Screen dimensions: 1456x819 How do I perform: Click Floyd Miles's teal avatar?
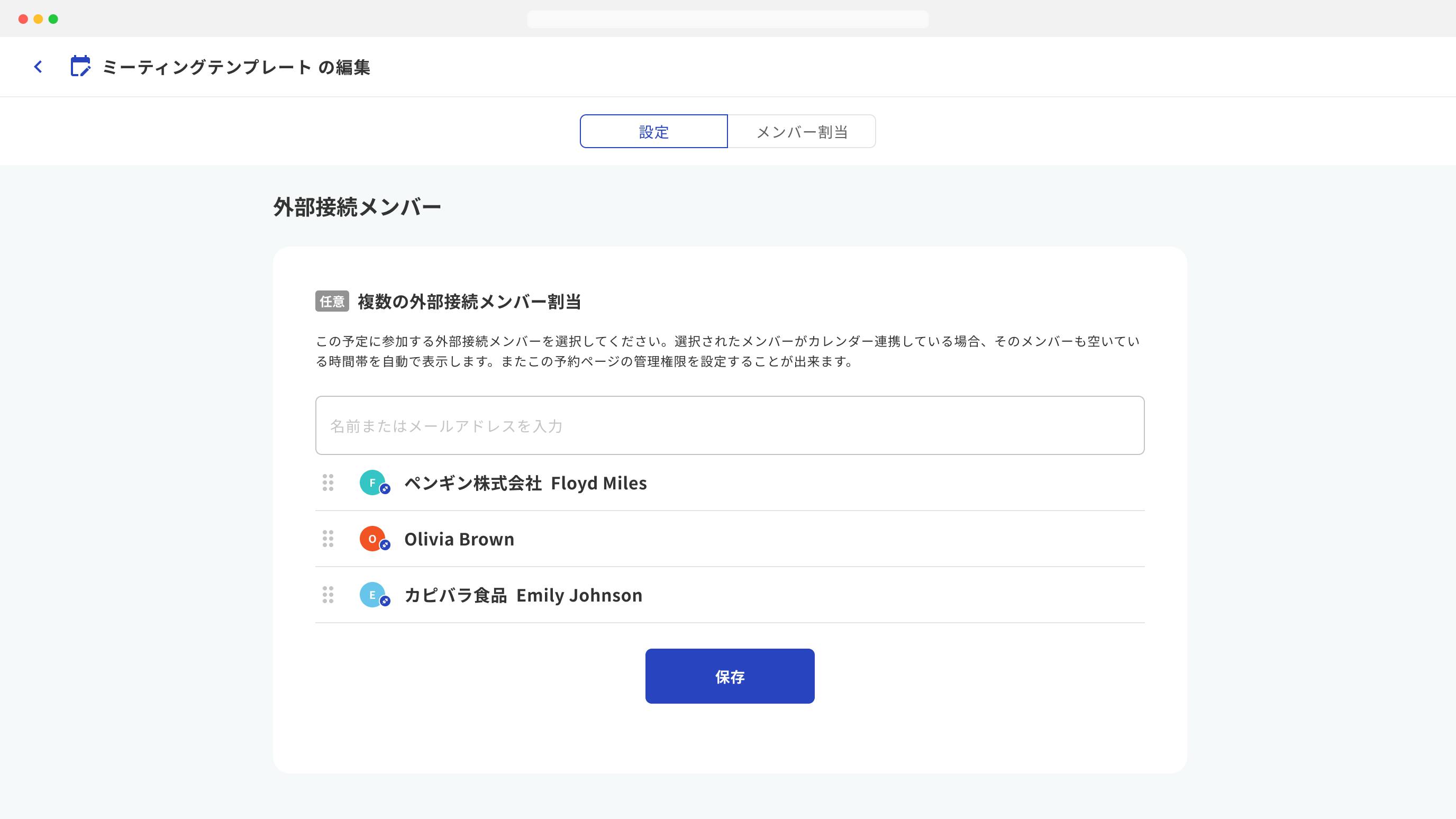372,483
